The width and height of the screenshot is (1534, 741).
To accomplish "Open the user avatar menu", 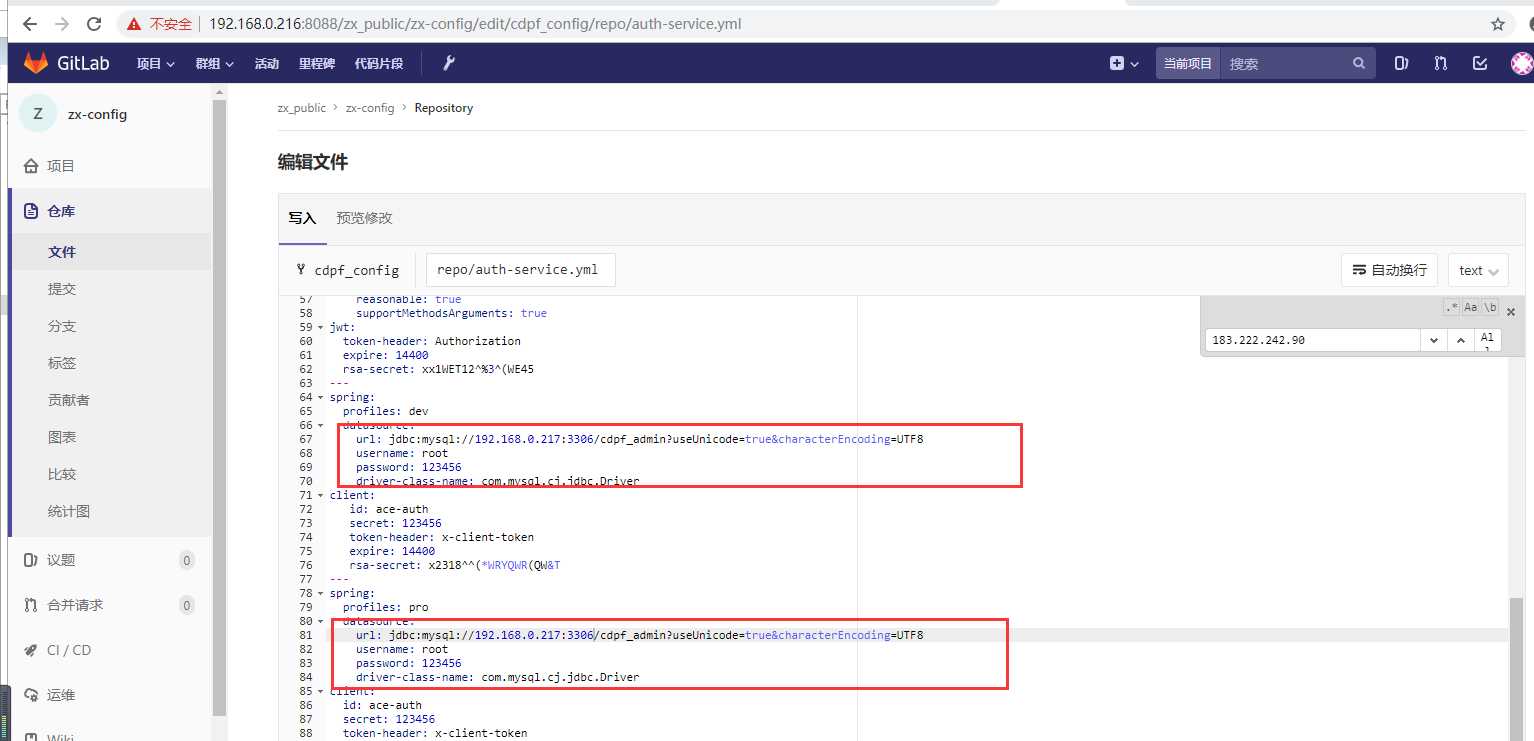I will click(x=1521, y=63).
